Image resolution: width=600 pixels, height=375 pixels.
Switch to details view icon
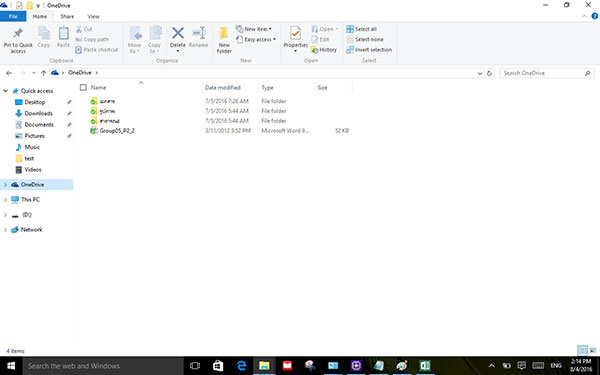[x=582, y=350]
